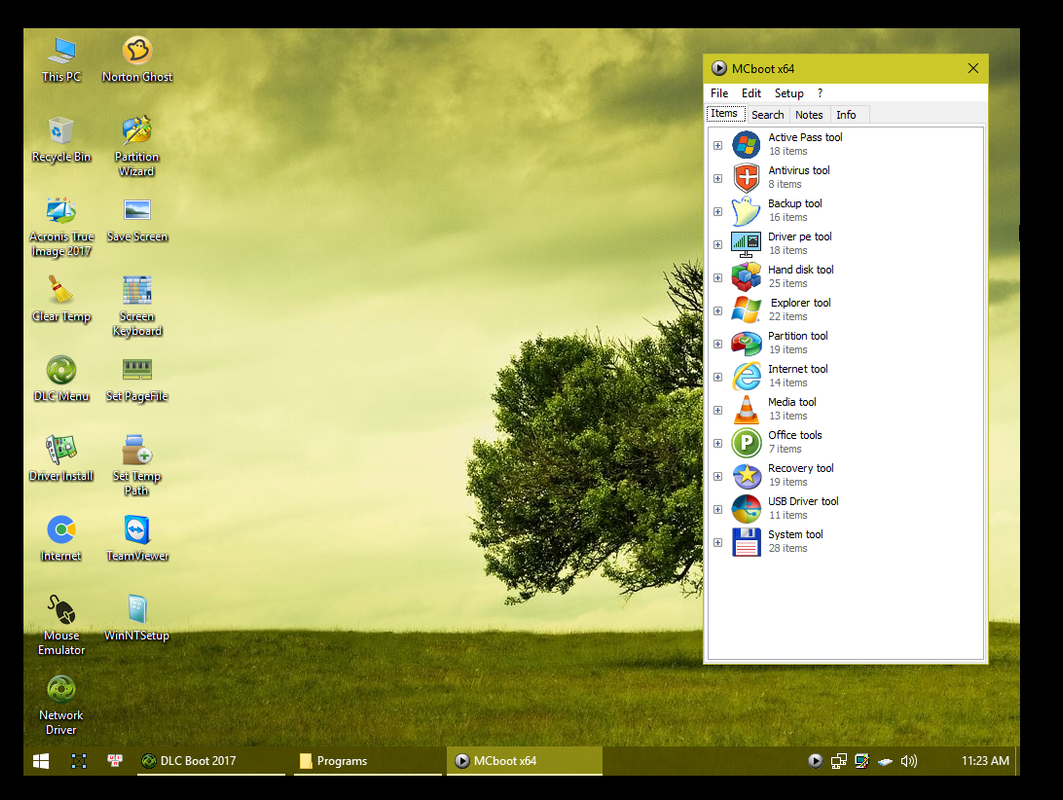This screenshot has width=1063, height=800.
Task: Click the fullscreen frame taskbar icon
Action: pyautogui.click(x=79, y=761)
